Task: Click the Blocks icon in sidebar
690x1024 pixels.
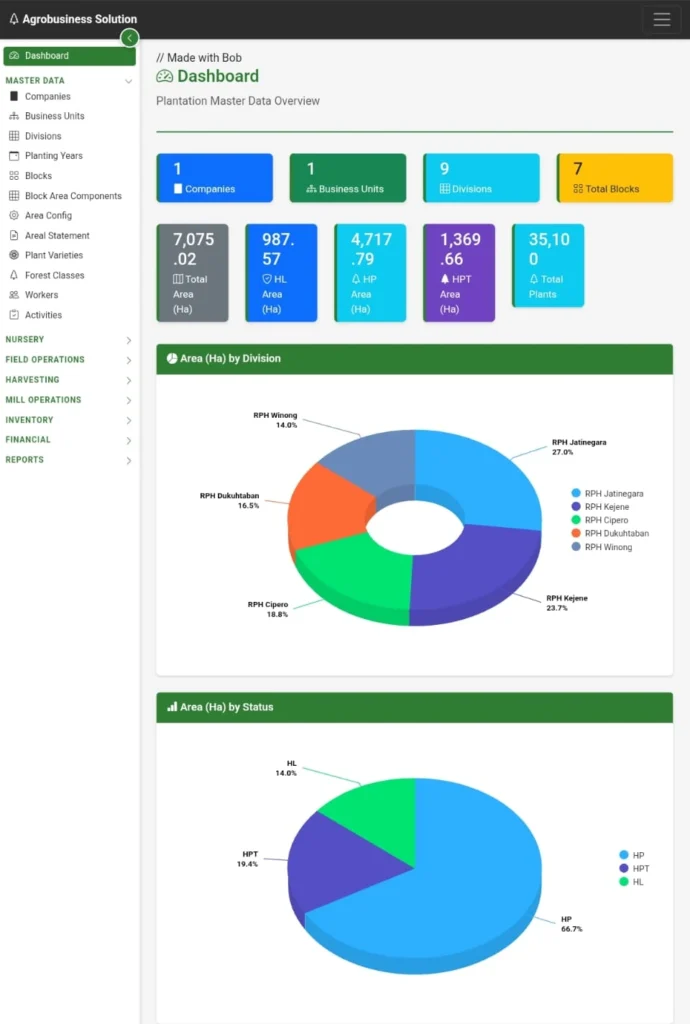Action: [x=14, y=176]
